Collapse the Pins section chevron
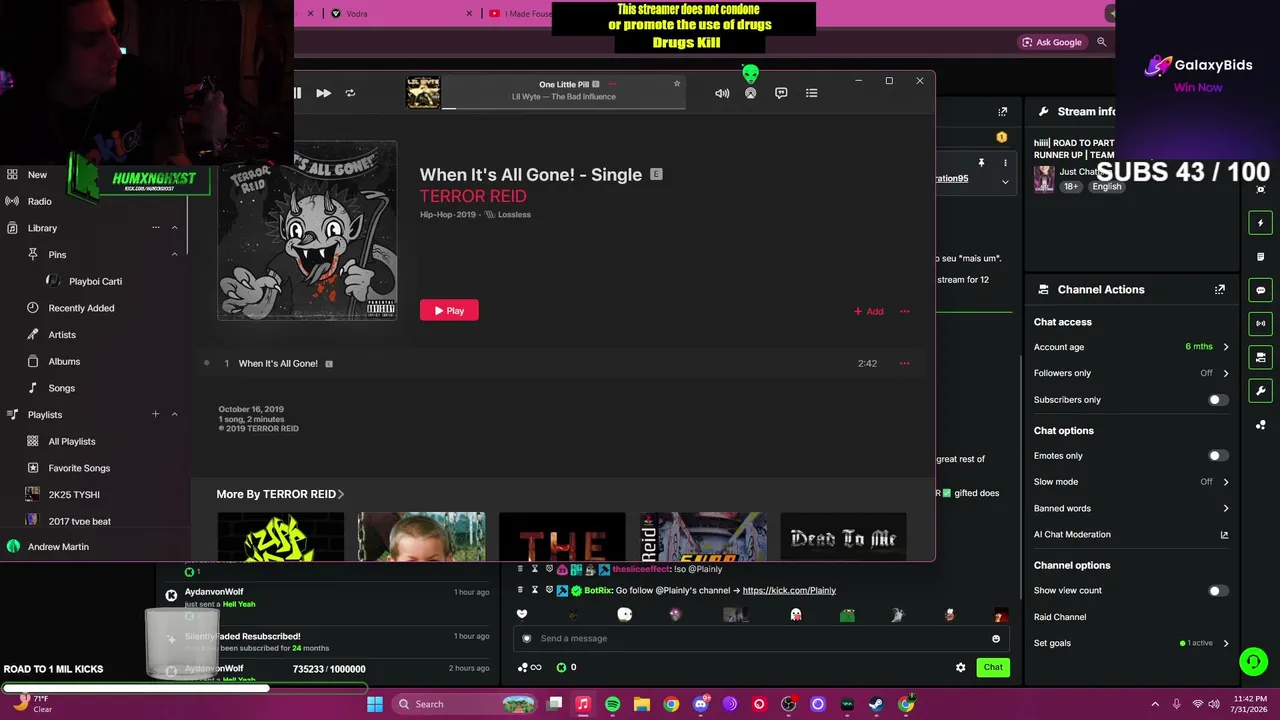The image size is (1280, 720). [174, 255]
